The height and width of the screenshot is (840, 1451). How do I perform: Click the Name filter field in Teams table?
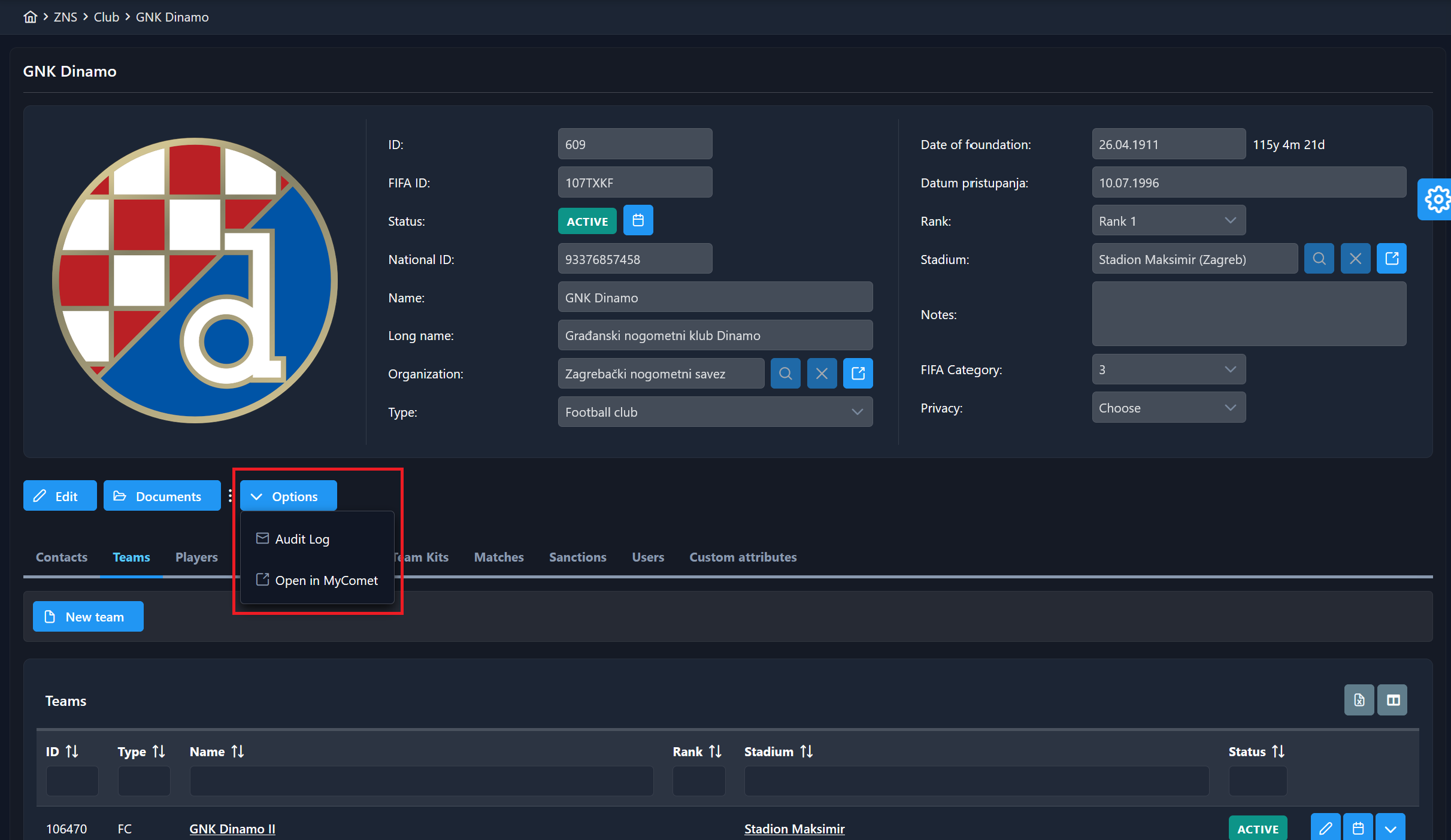coord(421,781)
